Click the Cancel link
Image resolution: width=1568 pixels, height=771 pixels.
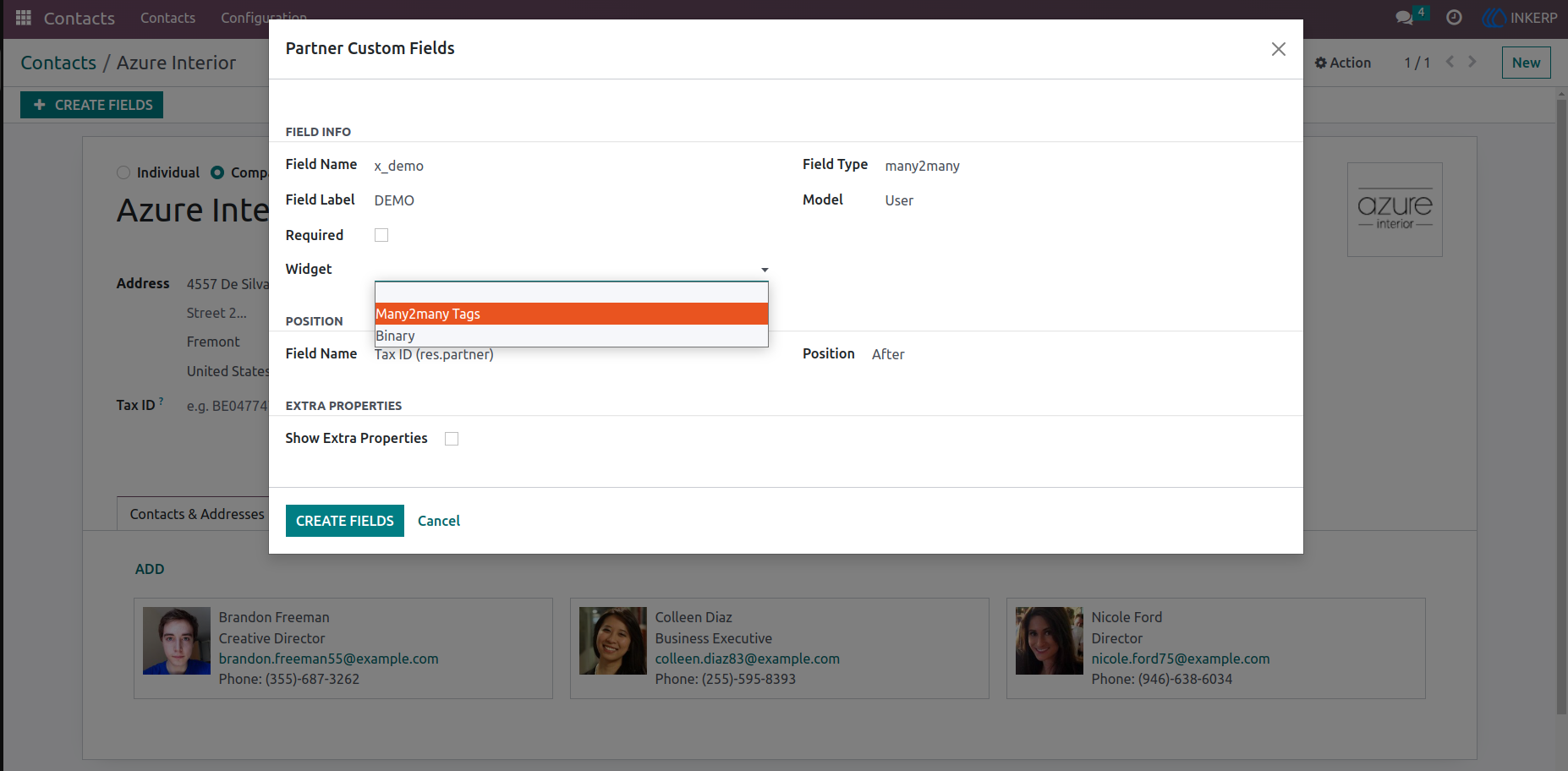[439, 521]
